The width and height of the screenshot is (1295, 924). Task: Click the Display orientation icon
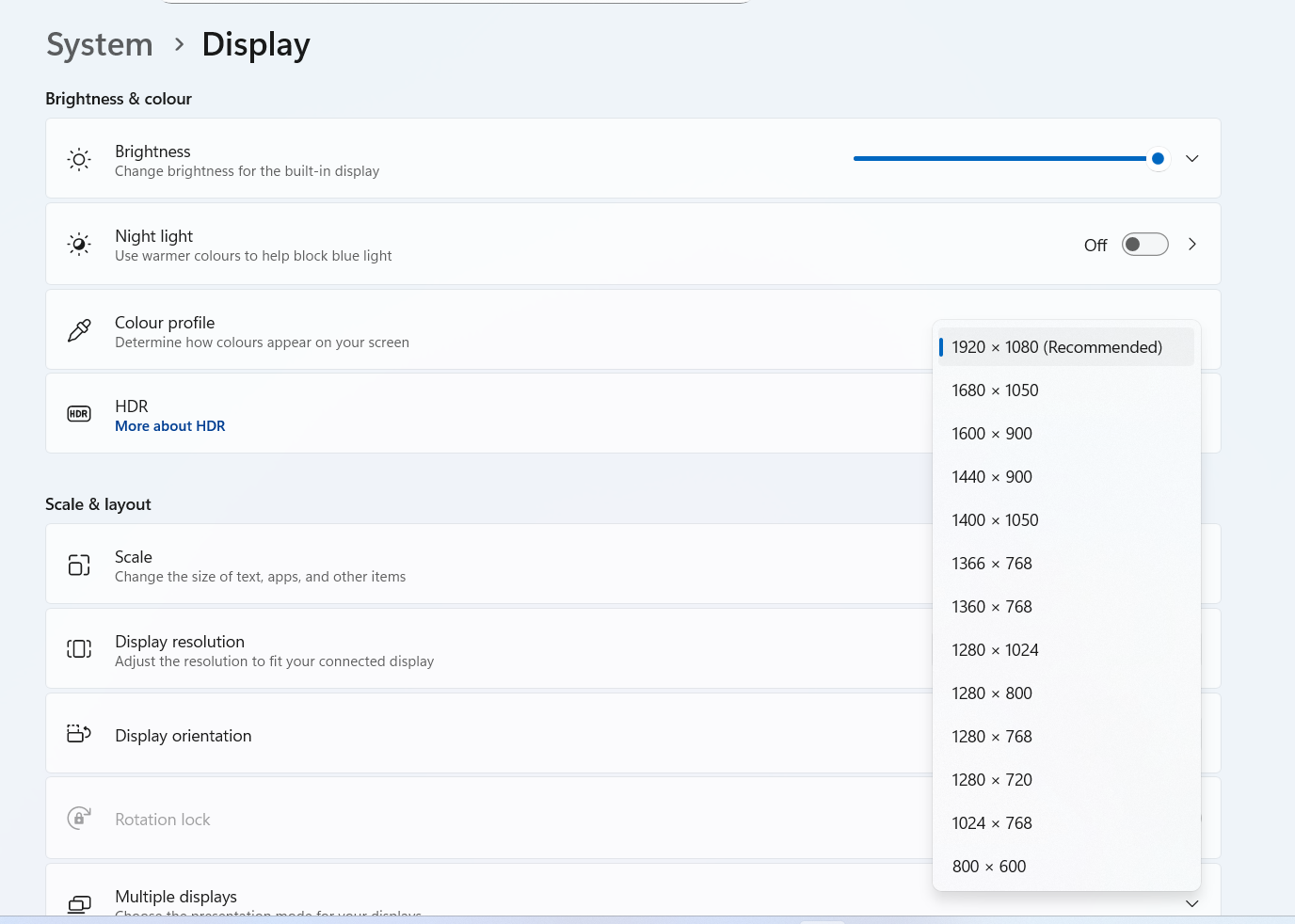pos(79,734)
